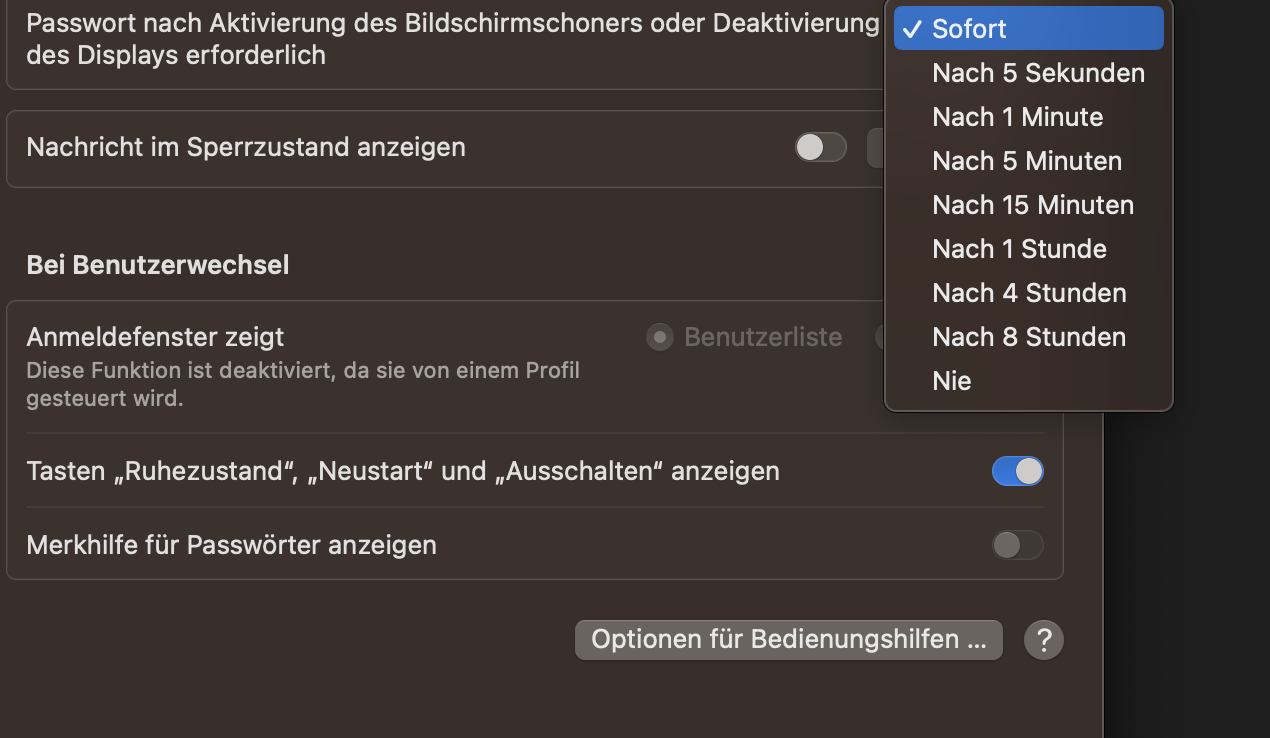Image resolution: width=1270 pixels, height=738 pixels.
Task: Turn off the Ruhezustand, Neustart, Ausschalten toggle
Action: [x=1017, y=471]
